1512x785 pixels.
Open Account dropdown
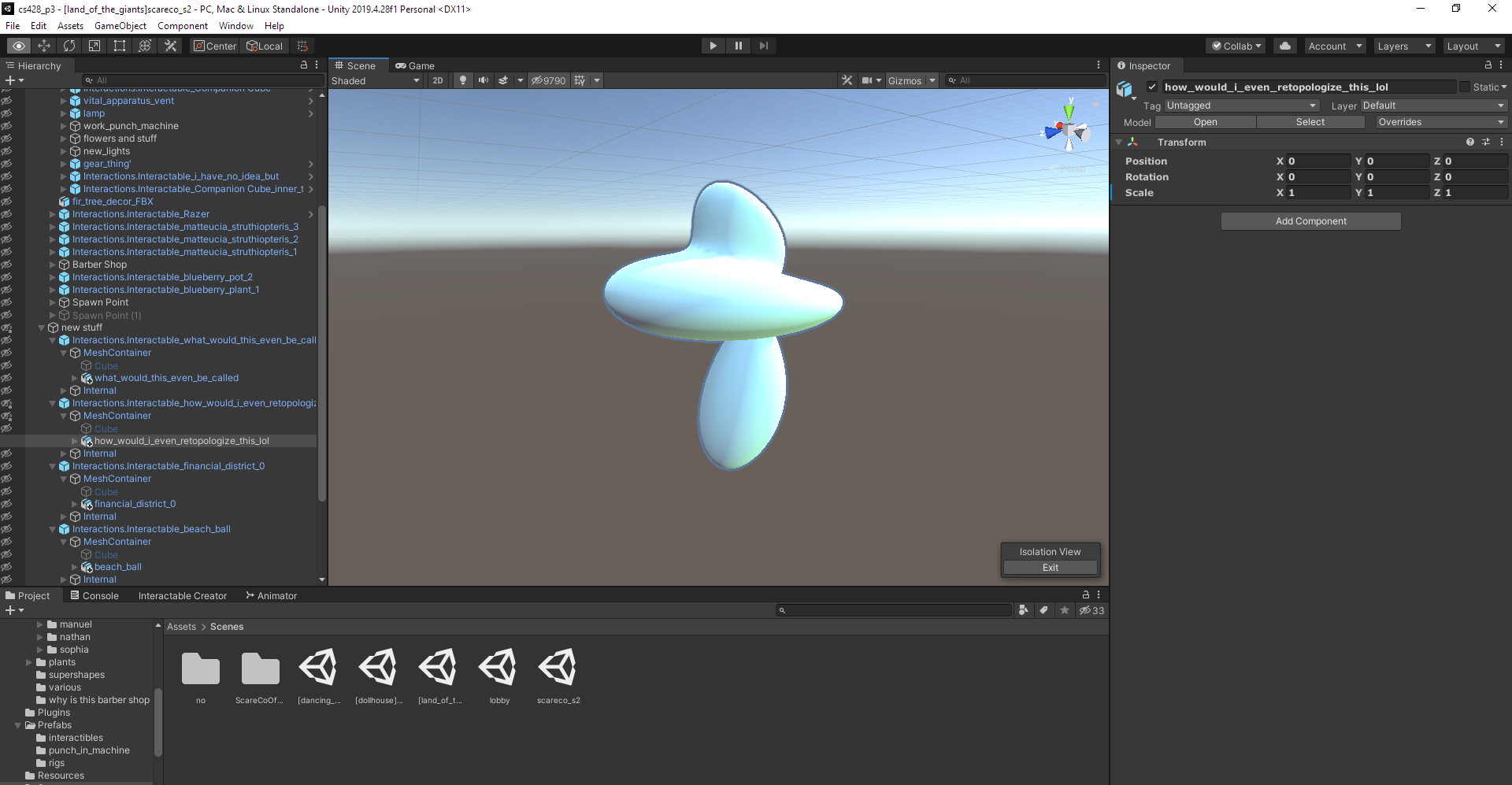tap(1335, 46)
